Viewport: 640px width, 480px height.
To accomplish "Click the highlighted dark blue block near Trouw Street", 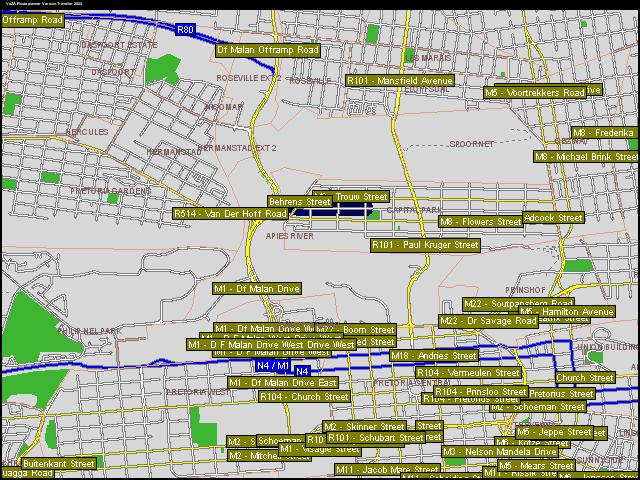I will [x=332, y=210].
